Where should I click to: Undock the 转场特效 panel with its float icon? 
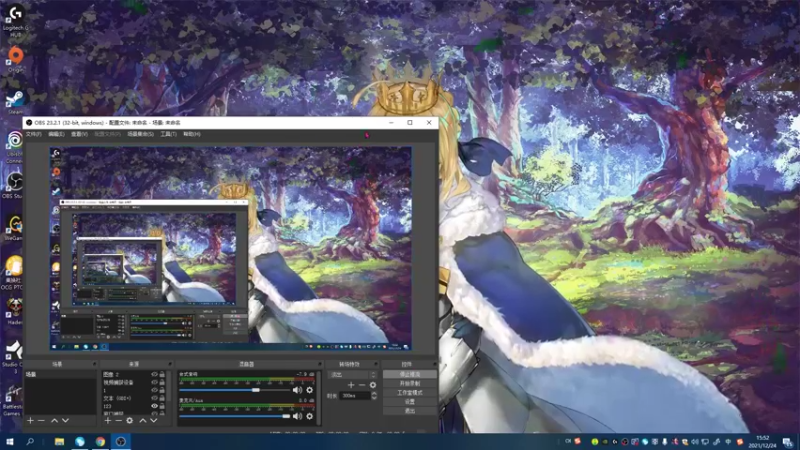(376, 364)
